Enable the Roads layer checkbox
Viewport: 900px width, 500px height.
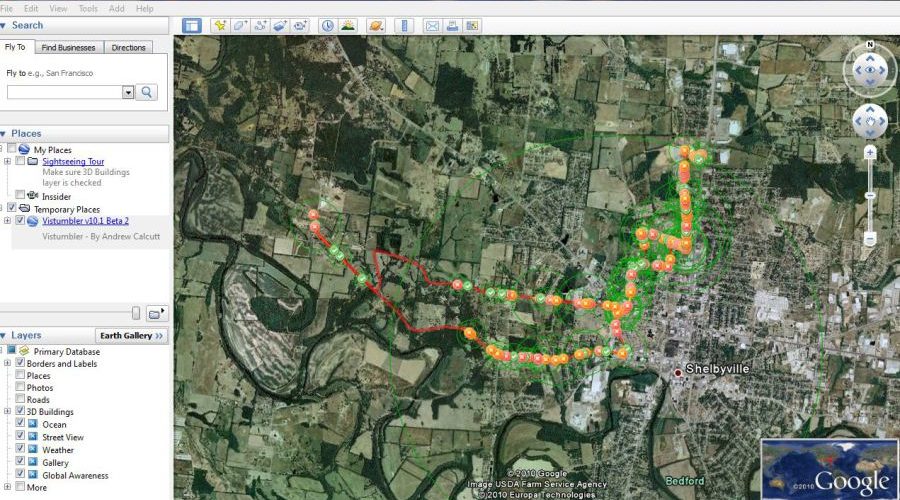click(20, 400)
